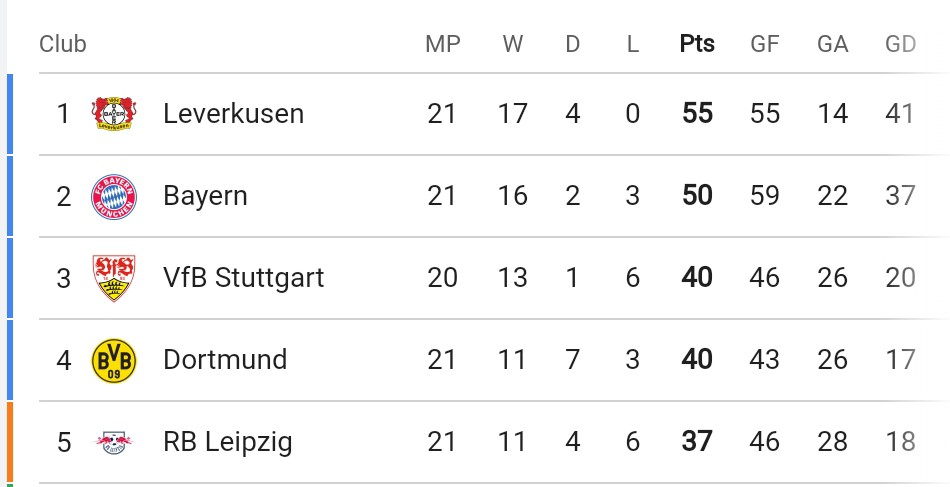Open the Leverkusen team name link

(233, 114)
